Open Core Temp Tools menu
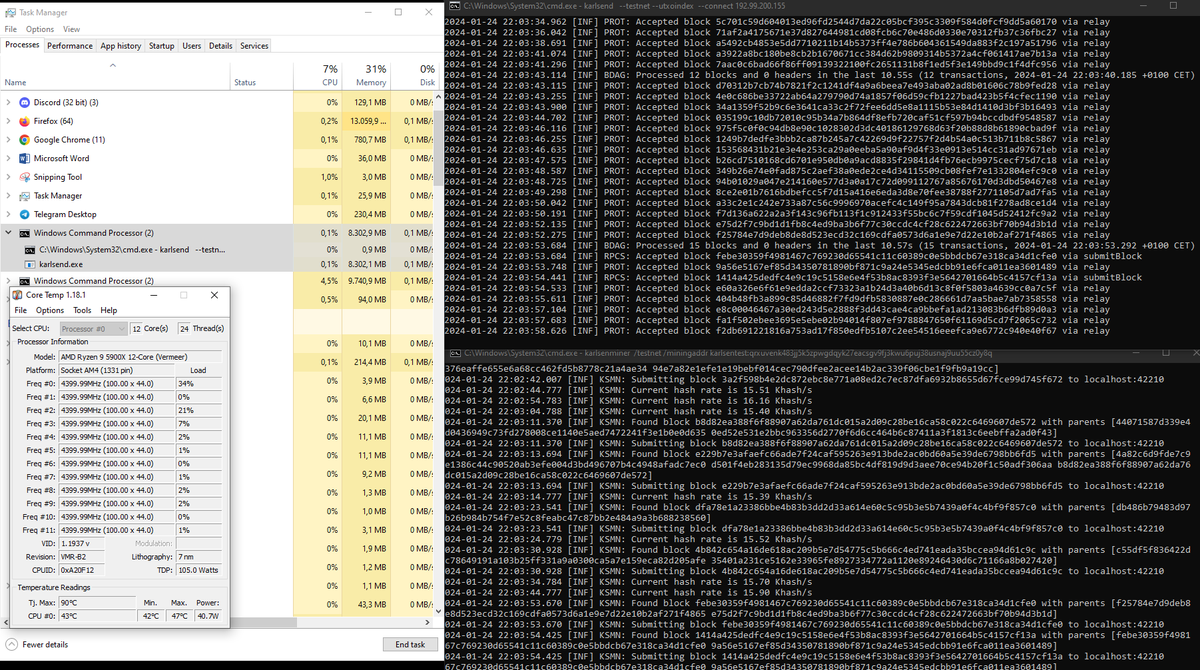Screen dimensions: 1200x670 pos(80,310)
